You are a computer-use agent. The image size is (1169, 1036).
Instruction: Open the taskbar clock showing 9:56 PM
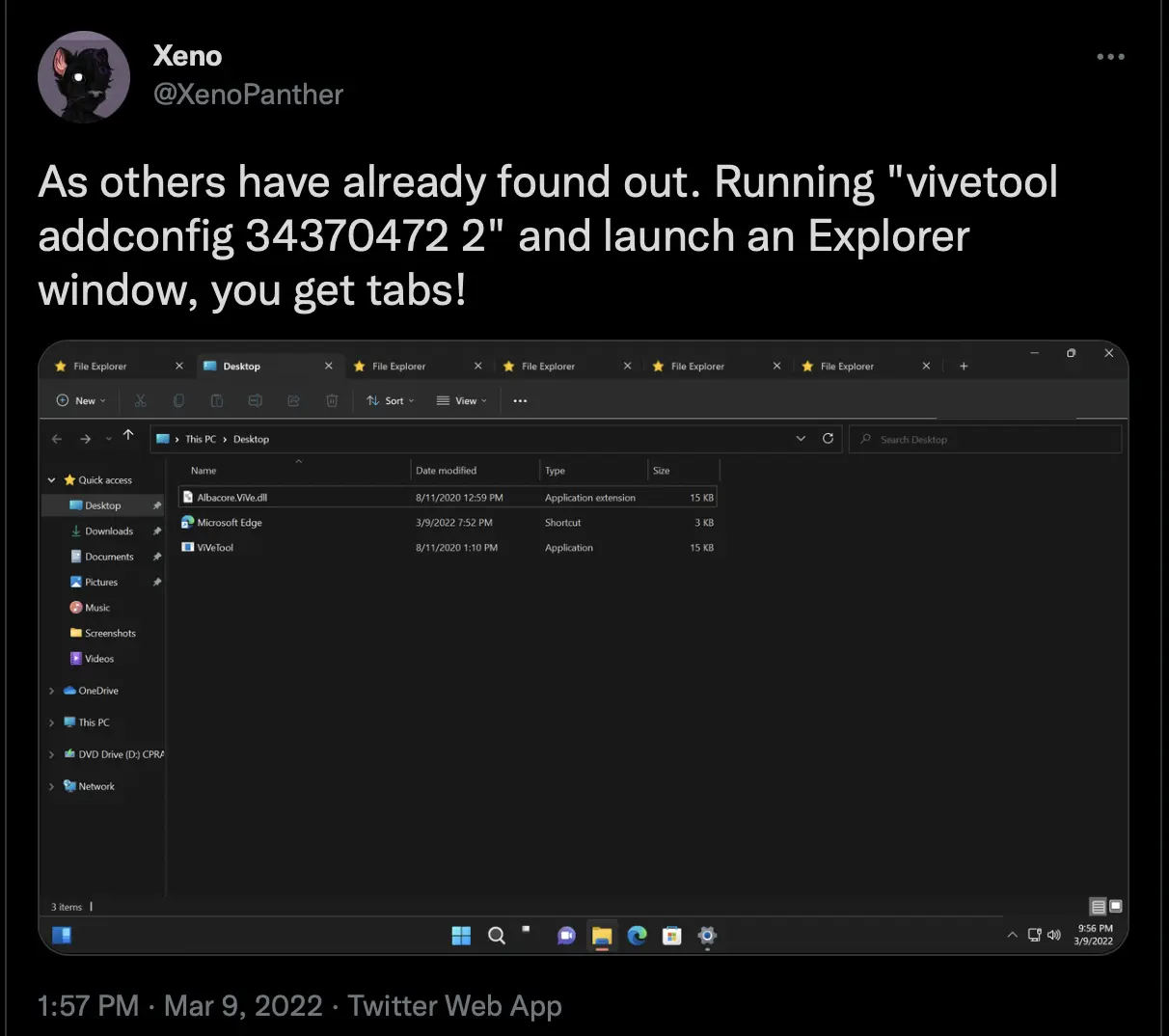pos(1094,935)
